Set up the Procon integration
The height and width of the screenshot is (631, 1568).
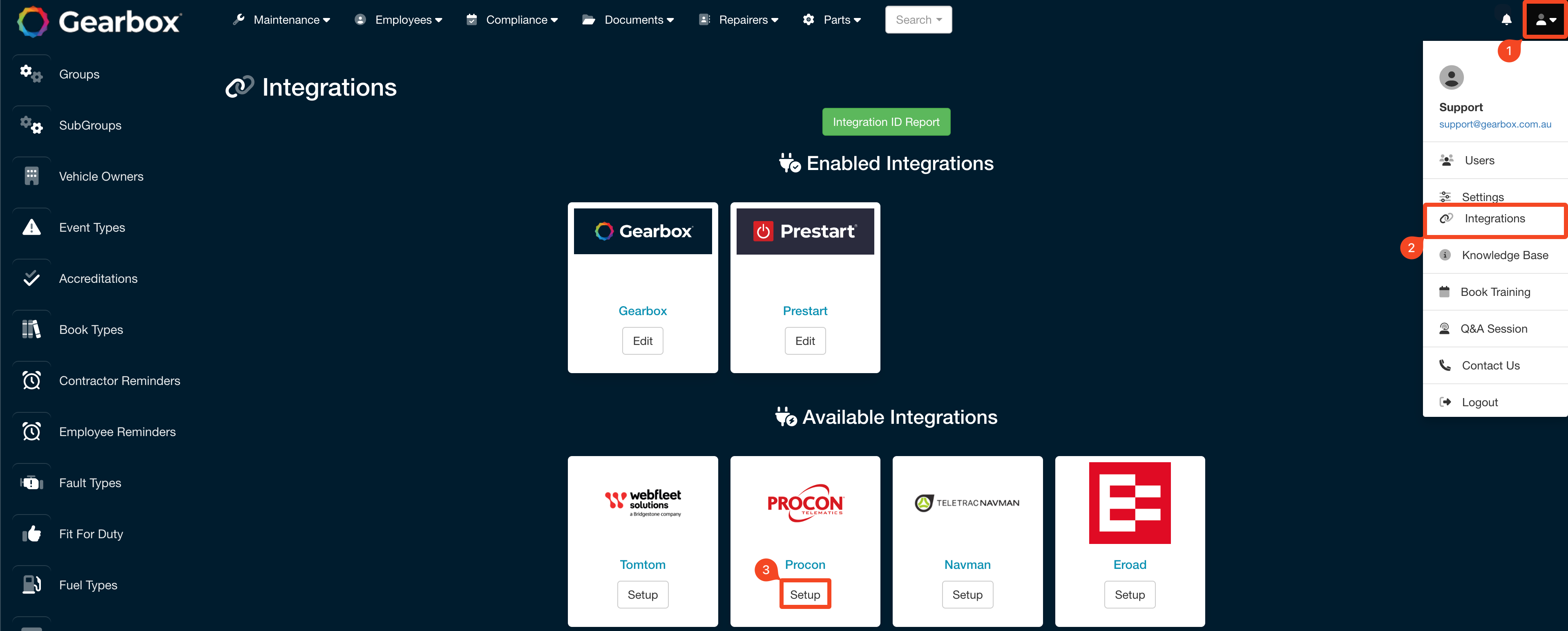(805, 595)
